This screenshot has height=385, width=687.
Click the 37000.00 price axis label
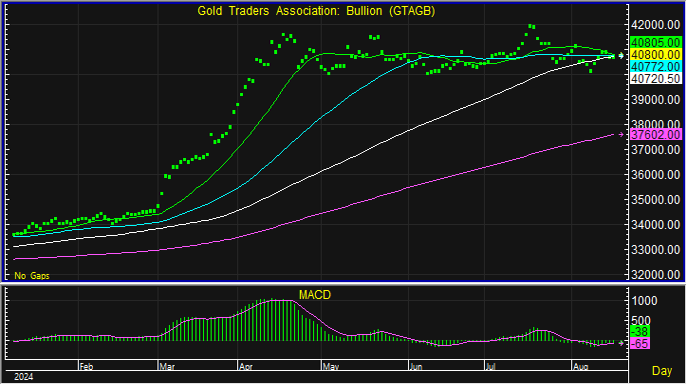tap(655, 150)
